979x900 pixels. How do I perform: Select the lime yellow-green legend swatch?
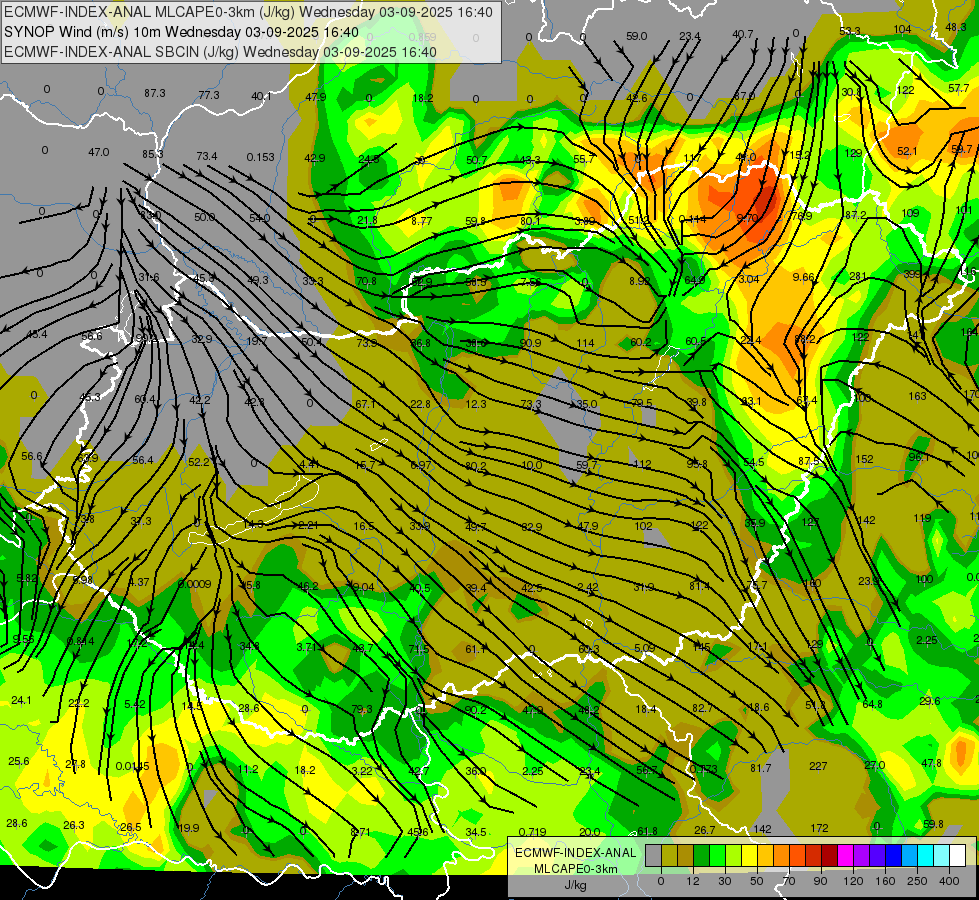pos(734,855)
